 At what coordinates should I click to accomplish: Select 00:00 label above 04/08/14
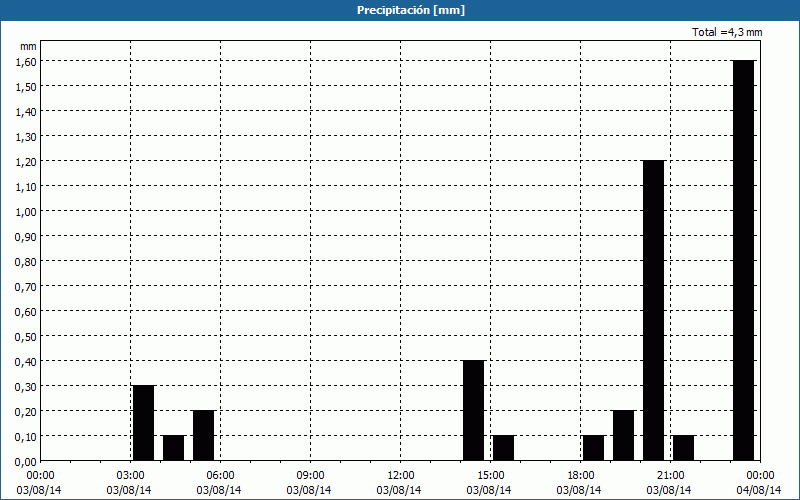point(760,476)
